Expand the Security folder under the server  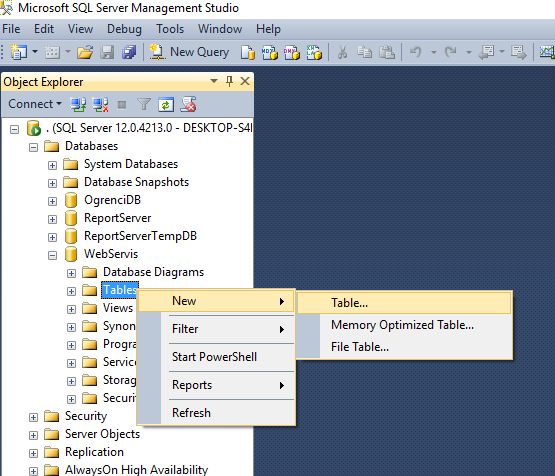(33, 417)
